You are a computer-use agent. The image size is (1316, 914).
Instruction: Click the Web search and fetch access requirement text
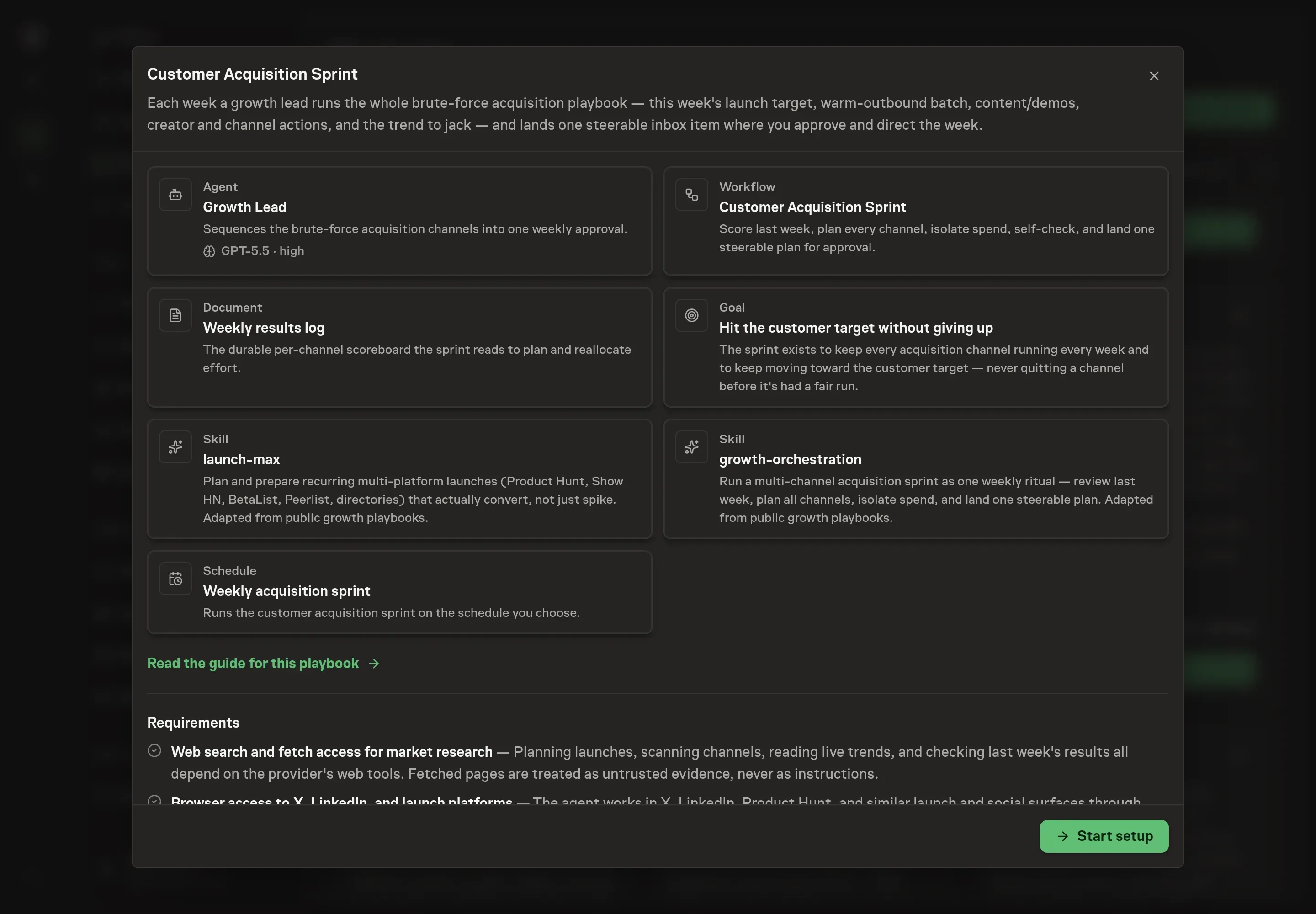pyautogui.click(x=332, y=752)
